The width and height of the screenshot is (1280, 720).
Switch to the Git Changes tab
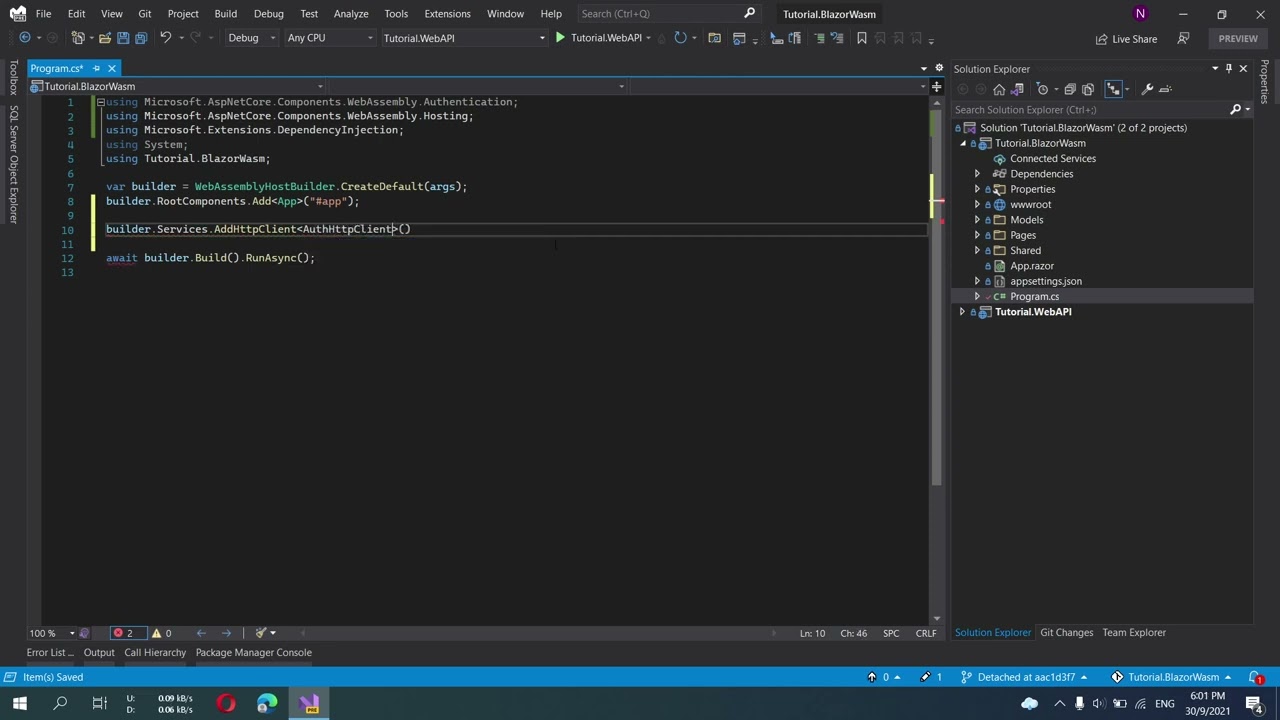1066,633
